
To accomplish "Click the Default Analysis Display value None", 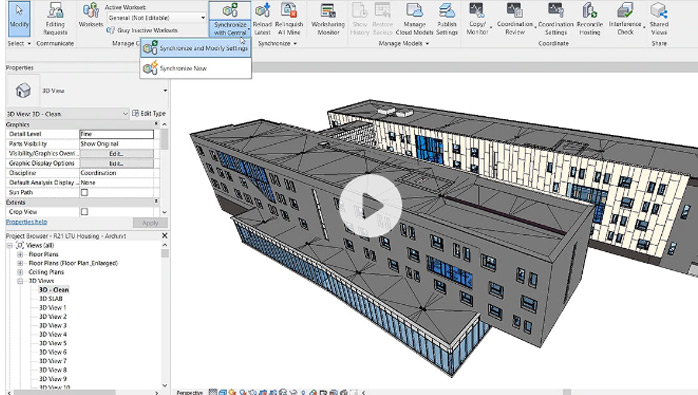I will click(117, 183).
